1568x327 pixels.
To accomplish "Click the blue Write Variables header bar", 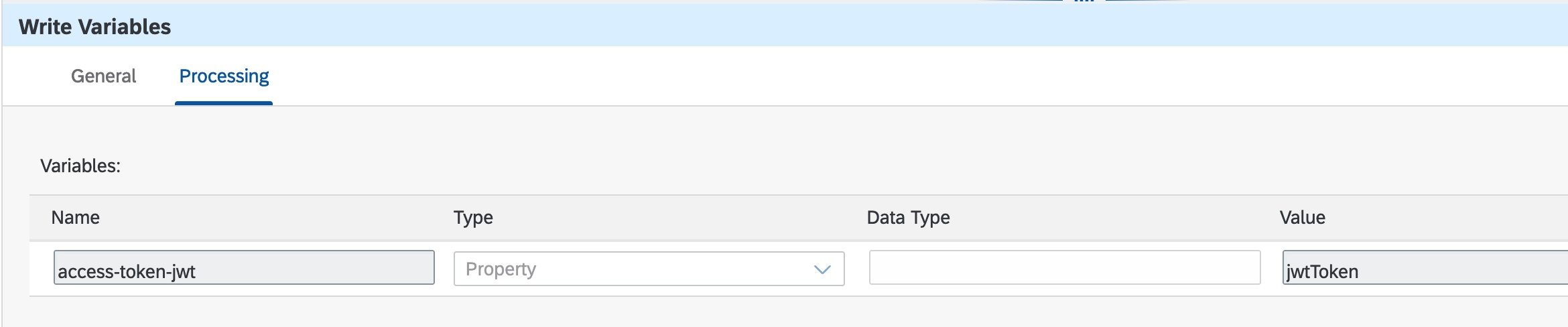I will 804,27.
